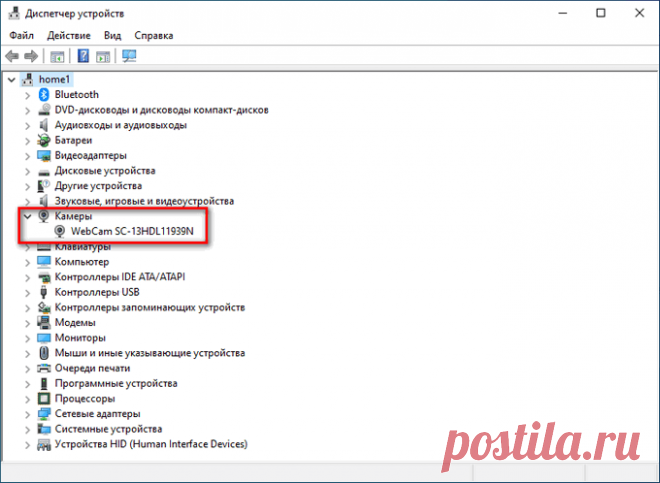Viewport: 660px width, 483px height.
Task: Select the Модемы label
Action: point(75,323)
